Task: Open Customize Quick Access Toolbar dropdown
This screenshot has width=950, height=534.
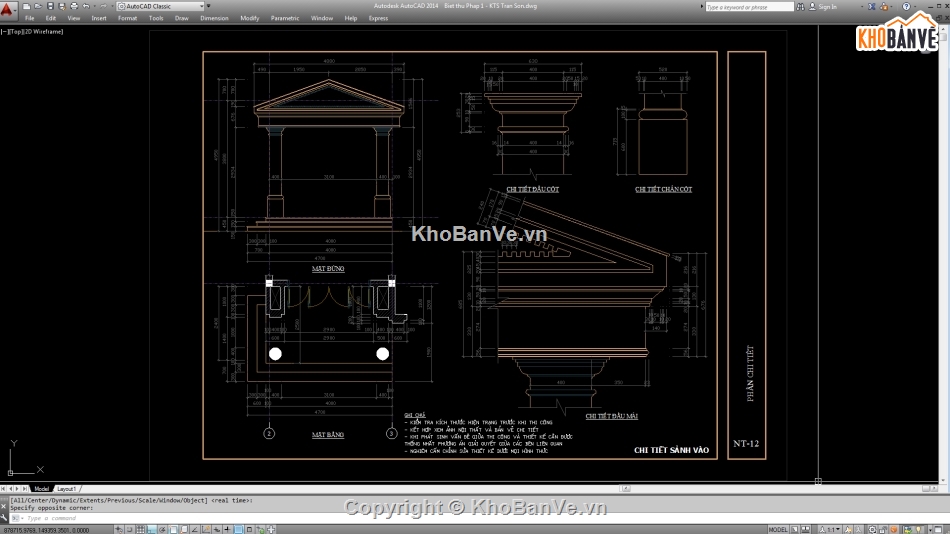Action: pos(208,6)
